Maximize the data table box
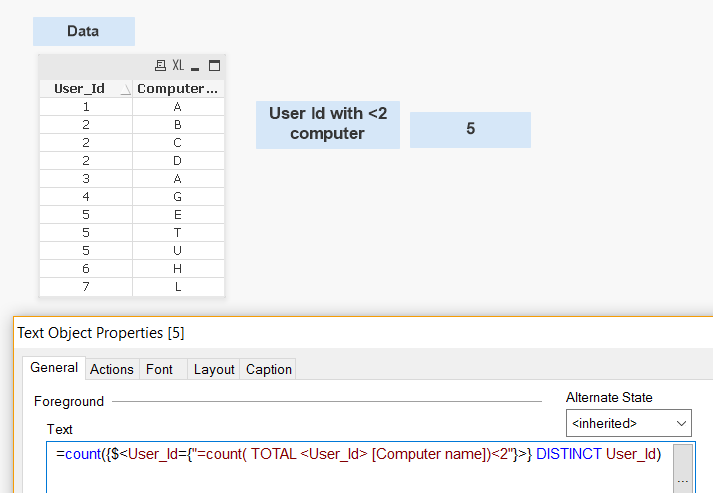 tap(214, 66)
